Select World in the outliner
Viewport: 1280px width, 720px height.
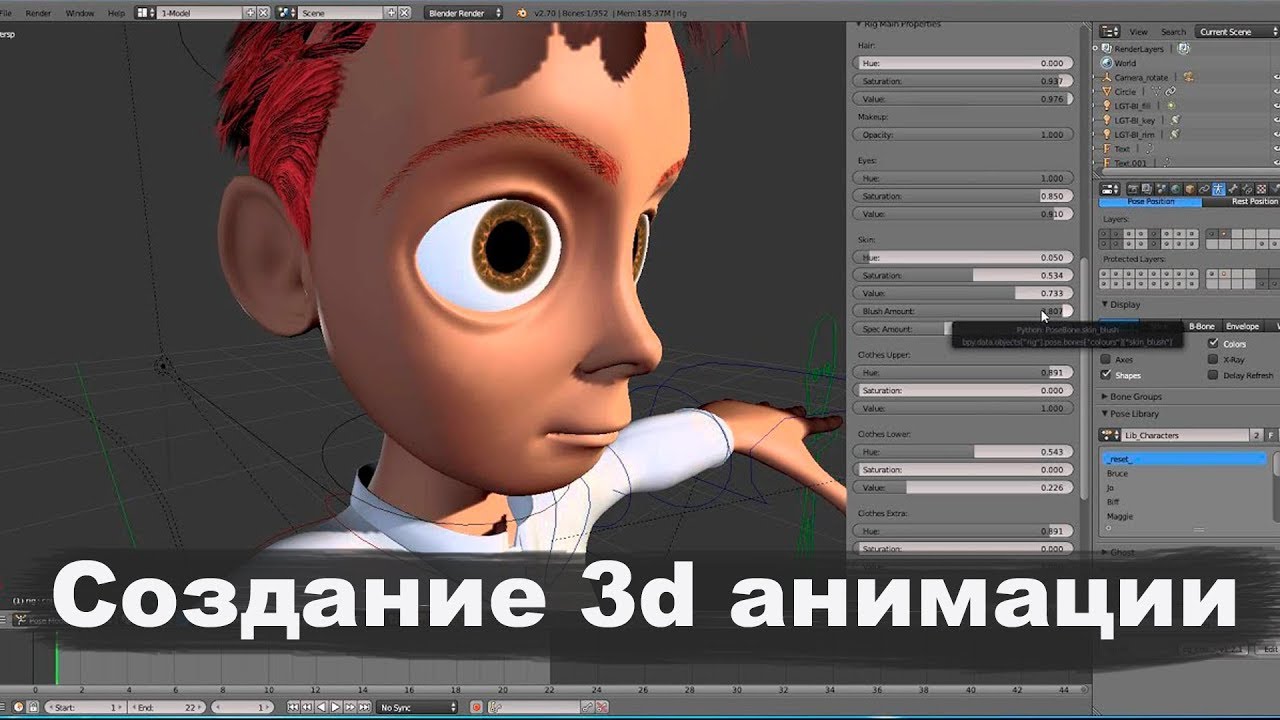pyautogui.click(x=1125, y=63)
